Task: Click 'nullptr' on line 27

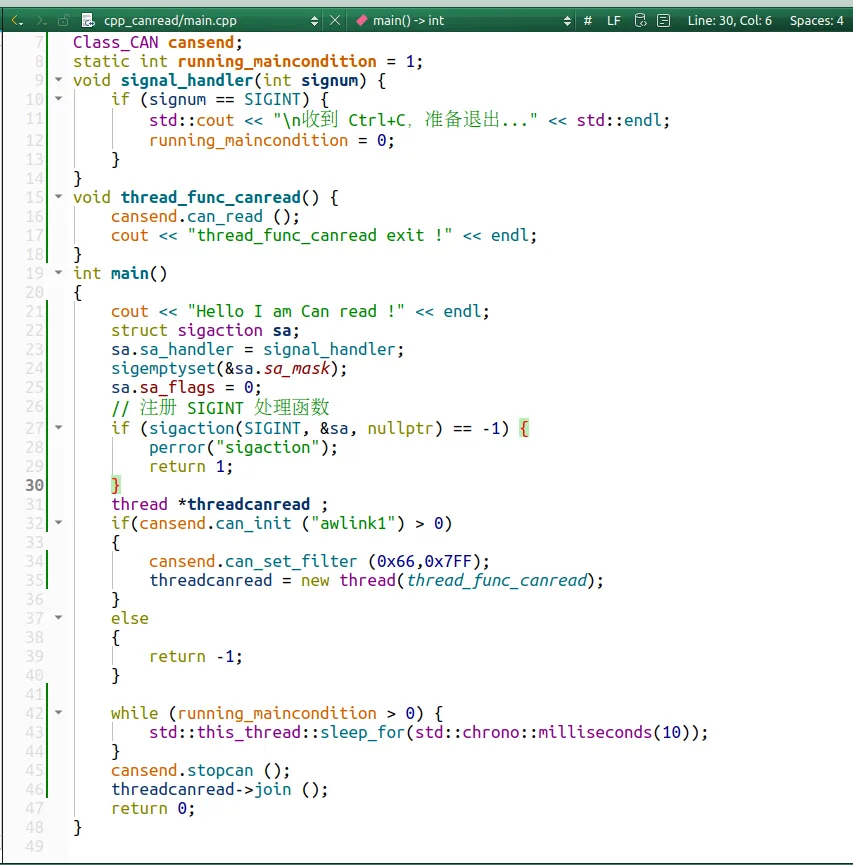Action: (x=401, y=429)
